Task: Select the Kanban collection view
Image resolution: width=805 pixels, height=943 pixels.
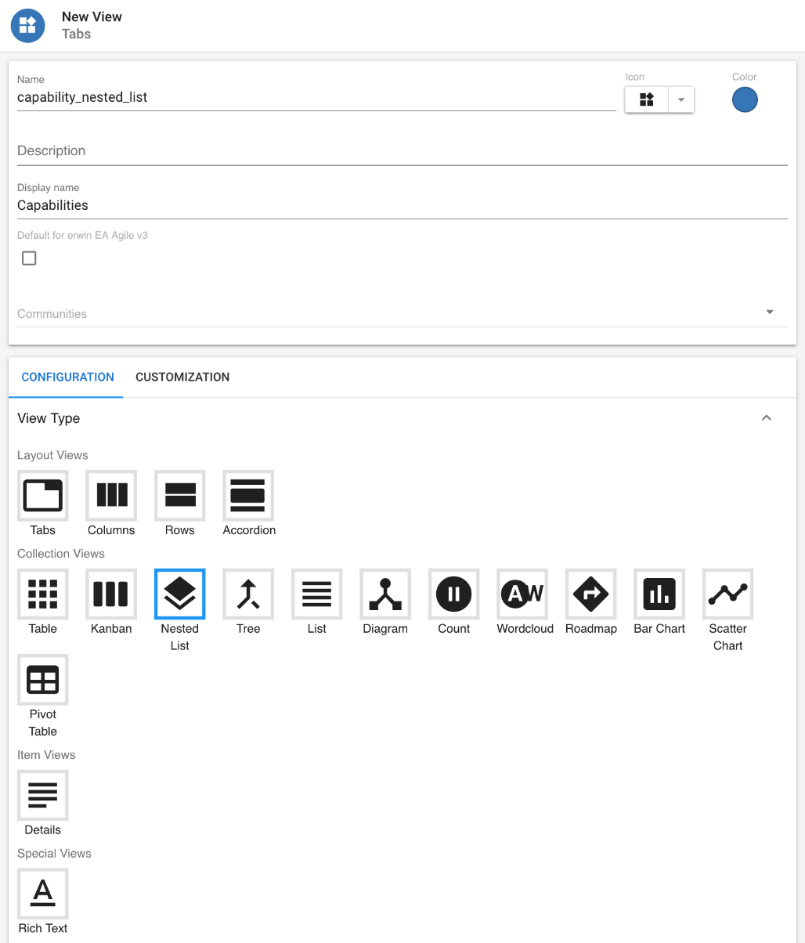Action: (x=111, y=594)
